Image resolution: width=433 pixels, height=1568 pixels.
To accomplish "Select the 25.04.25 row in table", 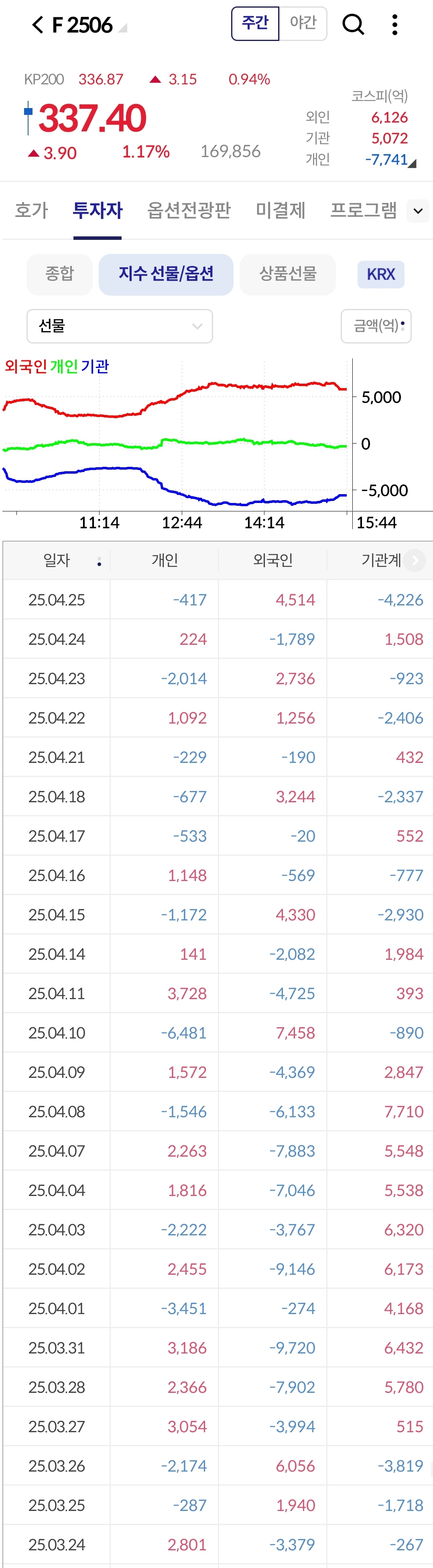I will (x=217, y=599).
